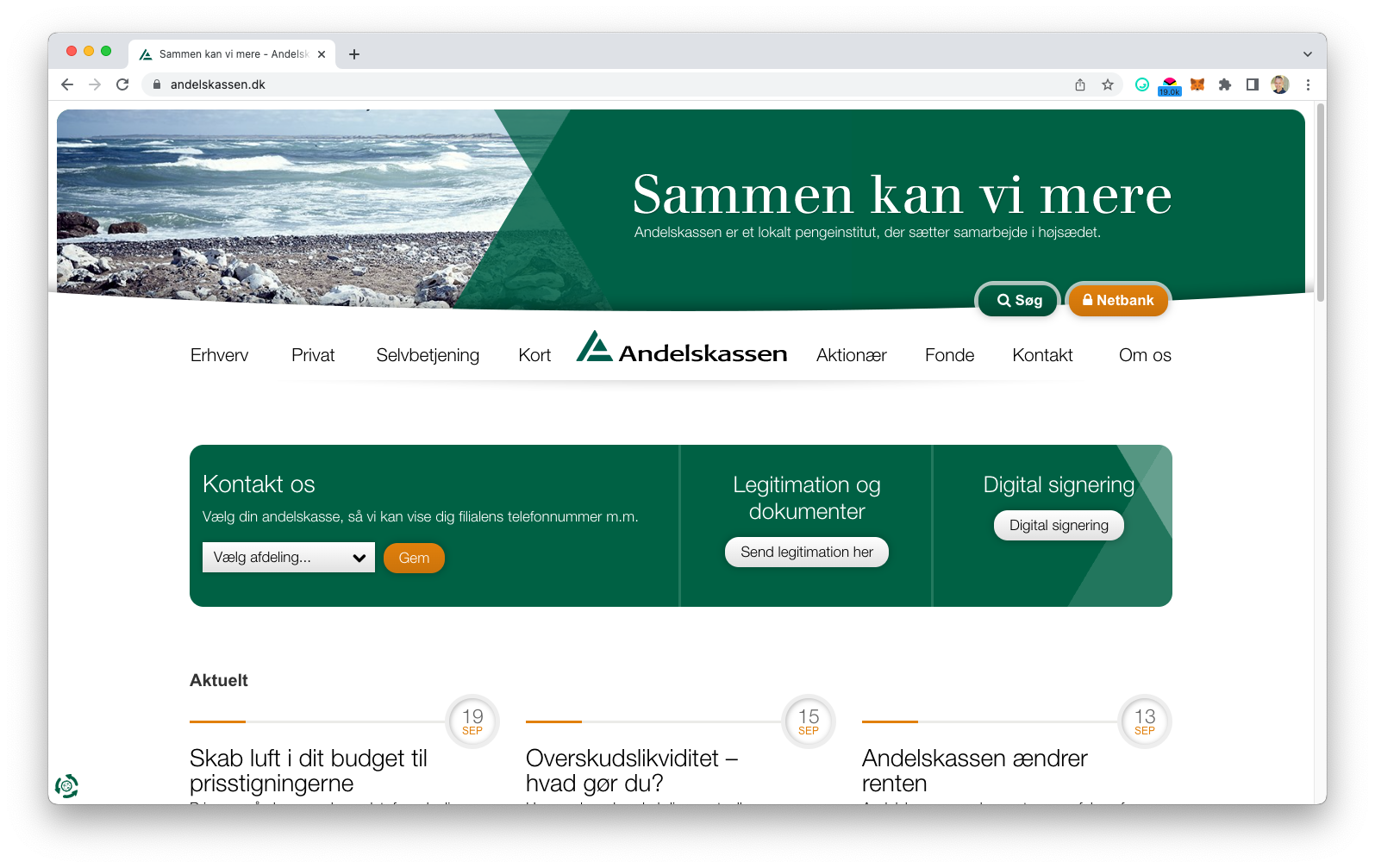
Task: Click the Søg search button
Action: point(1017,300)
